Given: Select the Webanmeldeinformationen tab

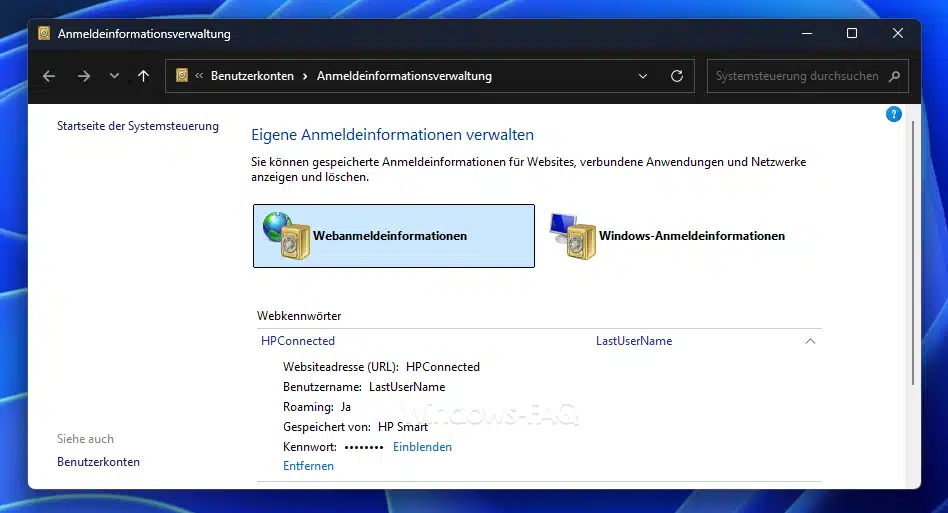Looking at the screenshot, I should coord(394,236).
